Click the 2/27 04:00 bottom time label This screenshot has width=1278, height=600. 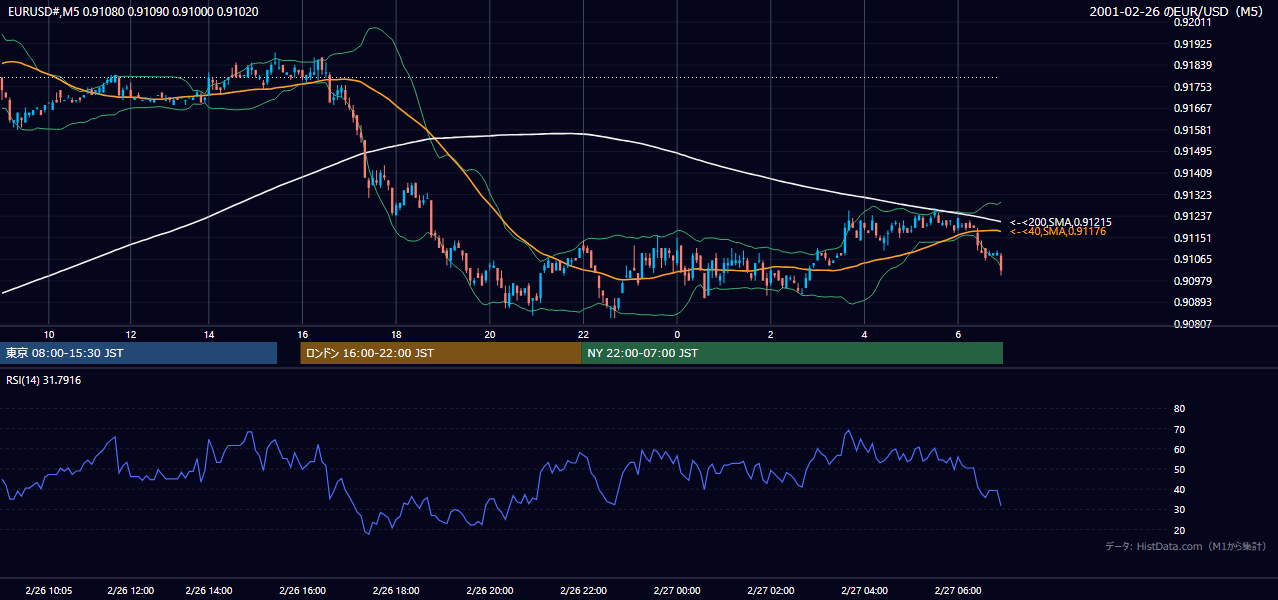coord(865,591)
